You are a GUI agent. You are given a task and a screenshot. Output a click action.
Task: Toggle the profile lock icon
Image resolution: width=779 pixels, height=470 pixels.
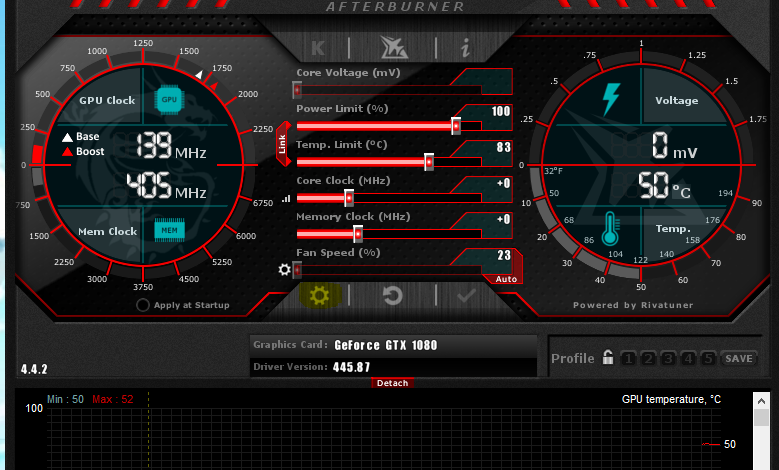[608, 357]
